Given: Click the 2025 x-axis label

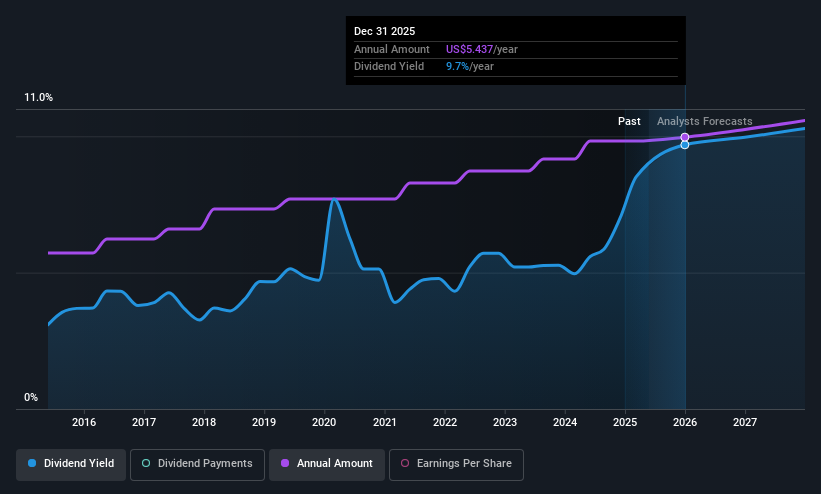Looking at the screenshot, I should click(x=625, y=422).
